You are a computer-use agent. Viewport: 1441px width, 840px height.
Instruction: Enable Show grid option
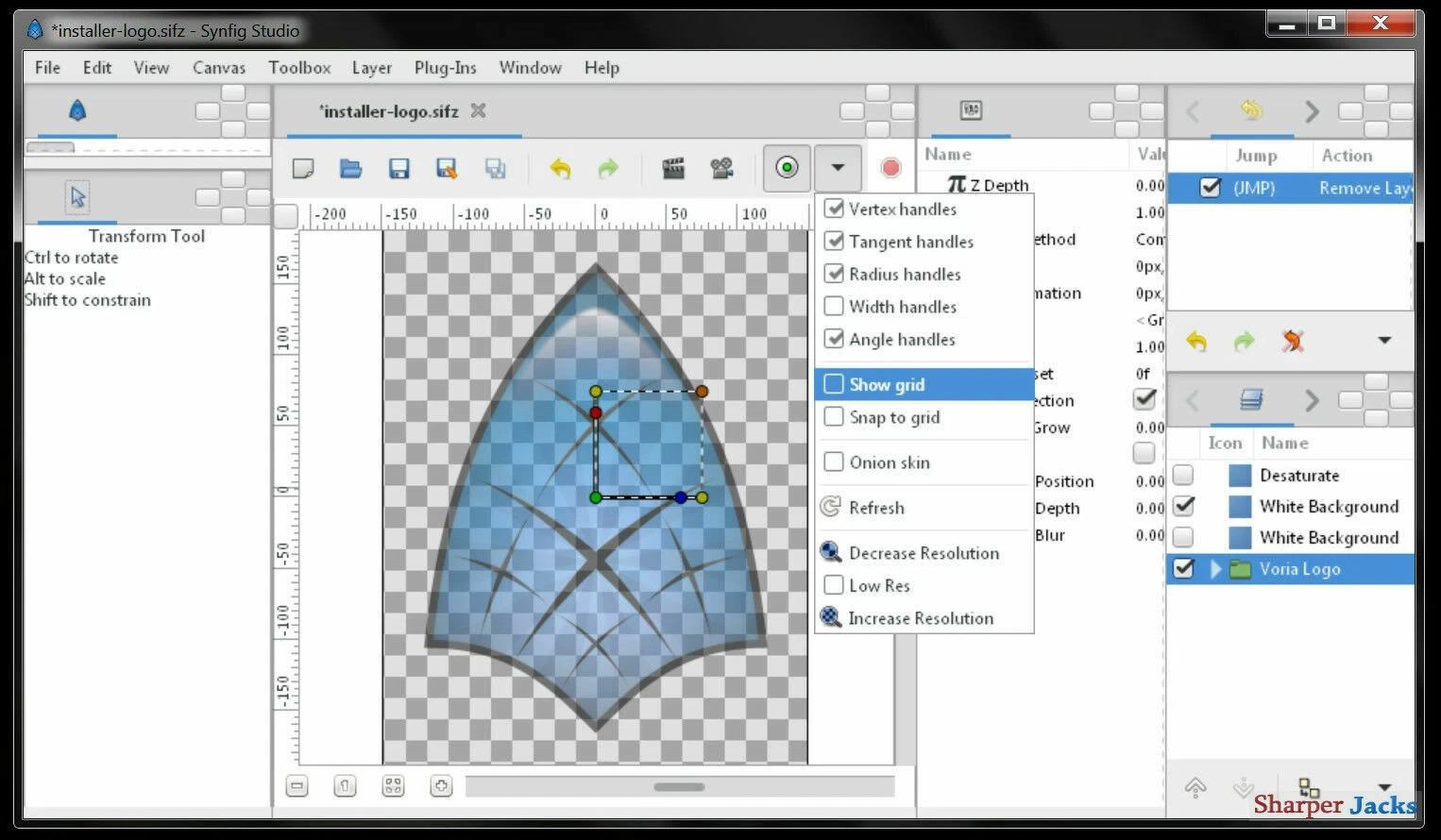[924, 384]
